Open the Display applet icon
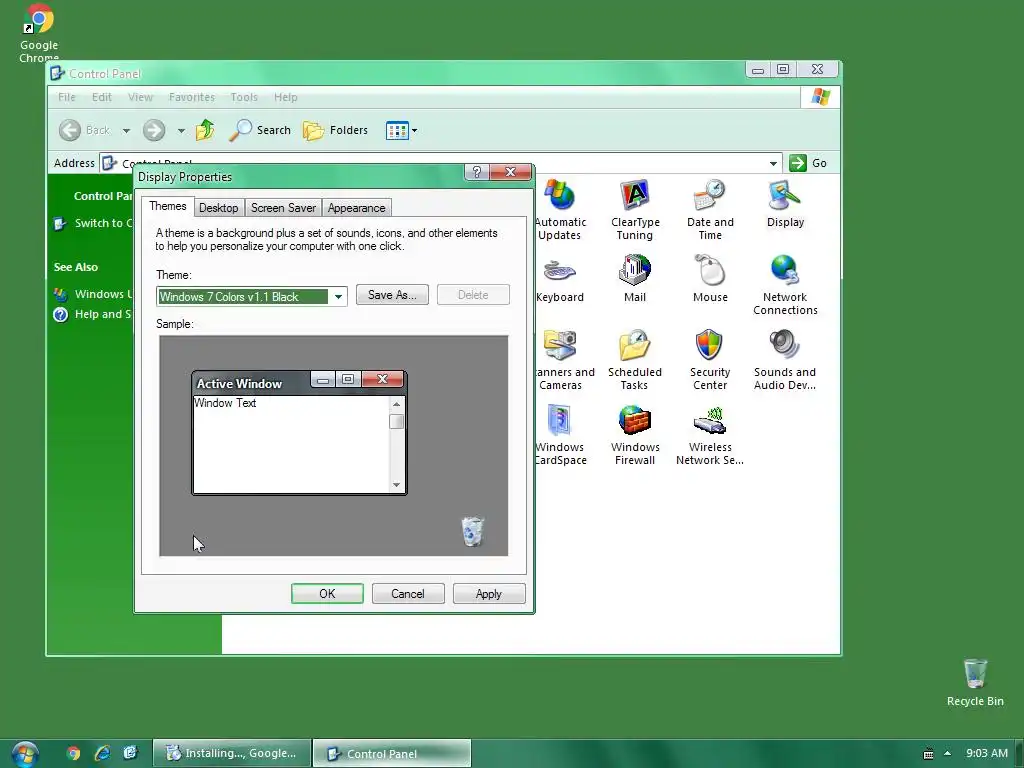Viewport: 1024px width, 768px height. click(x=785, y=203)
